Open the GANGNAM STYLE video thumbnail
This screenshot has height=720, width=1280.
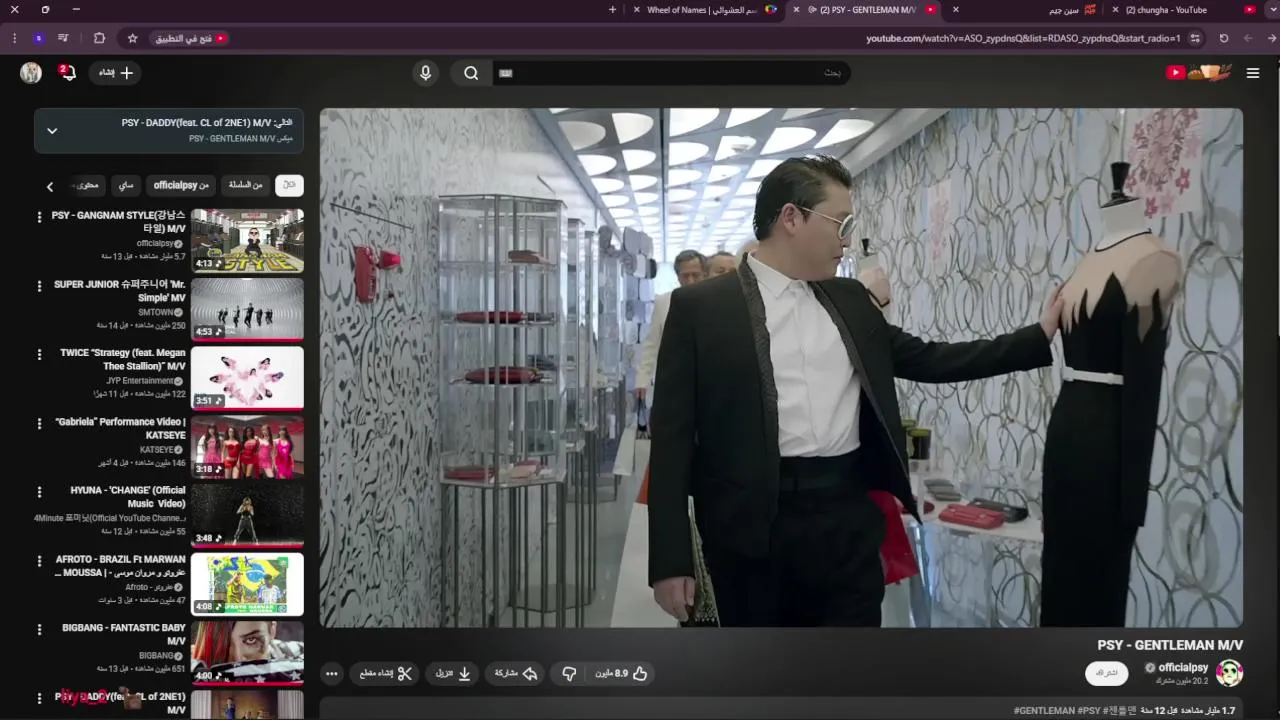click(247, 240)
